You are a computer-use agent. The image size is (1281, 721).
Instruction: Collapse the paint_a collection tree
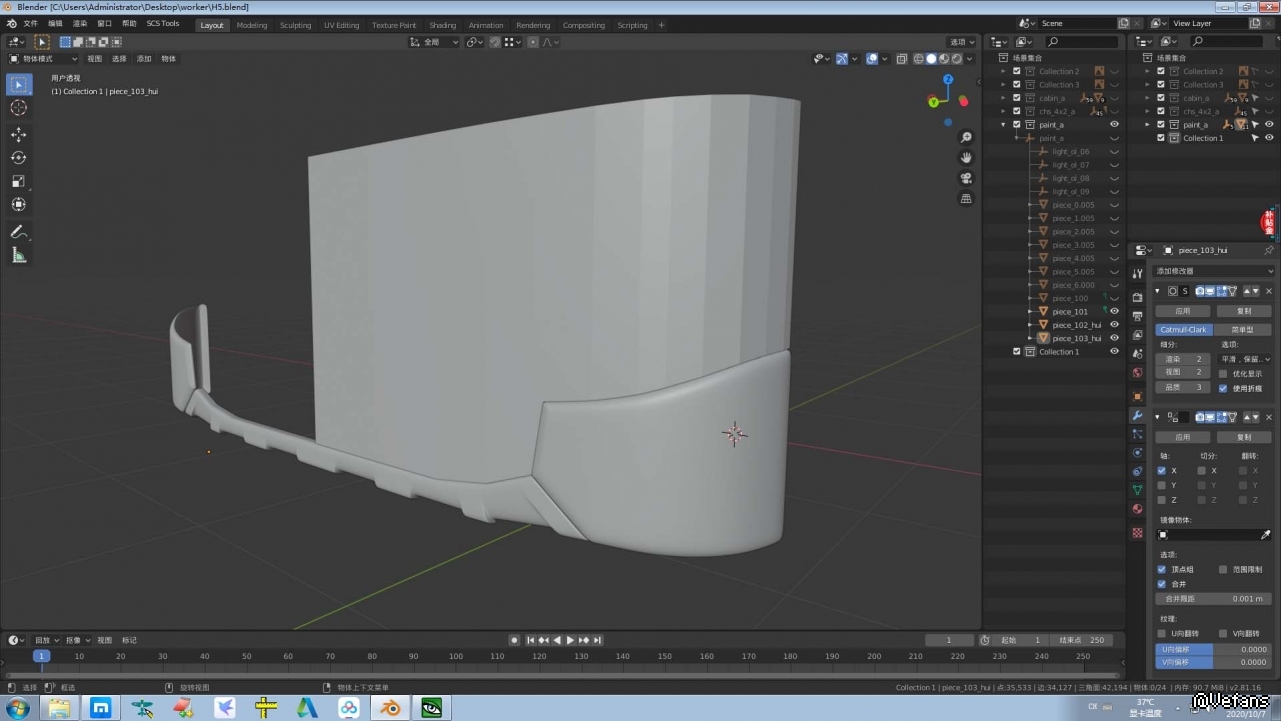click(1004, 125)
